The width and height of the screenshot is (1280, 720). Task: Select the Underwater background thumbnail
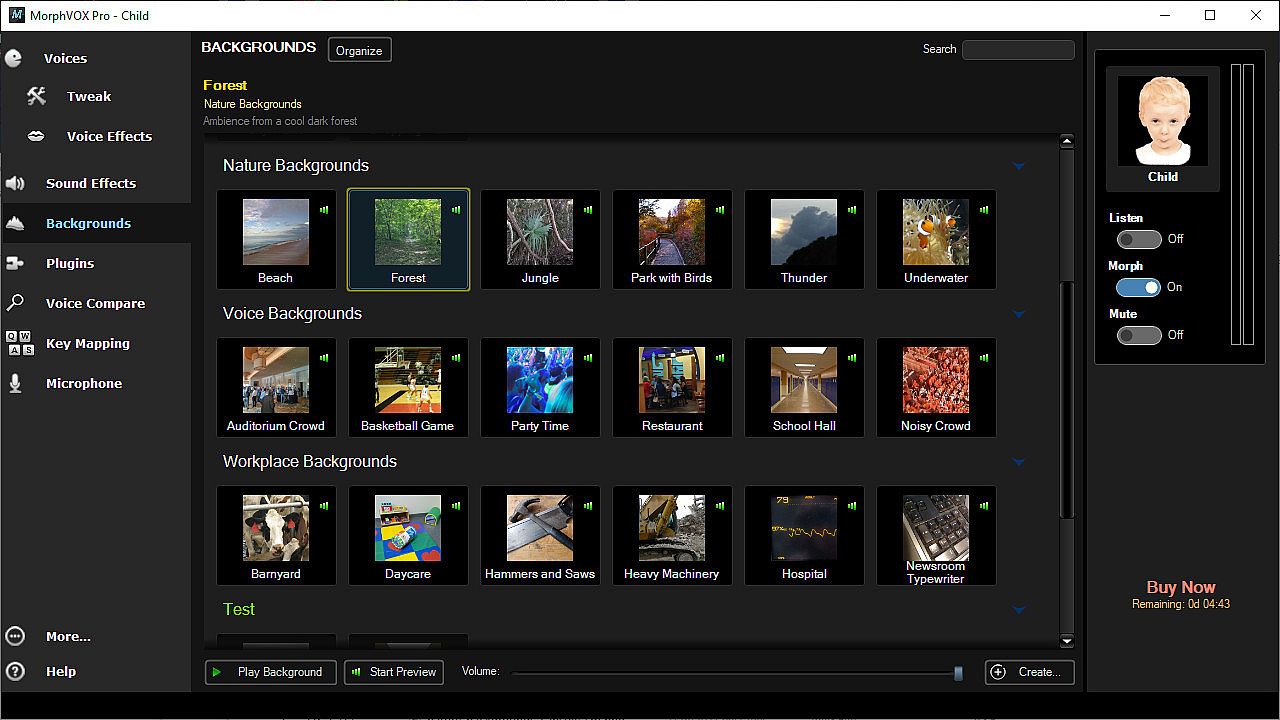[936, 240]
